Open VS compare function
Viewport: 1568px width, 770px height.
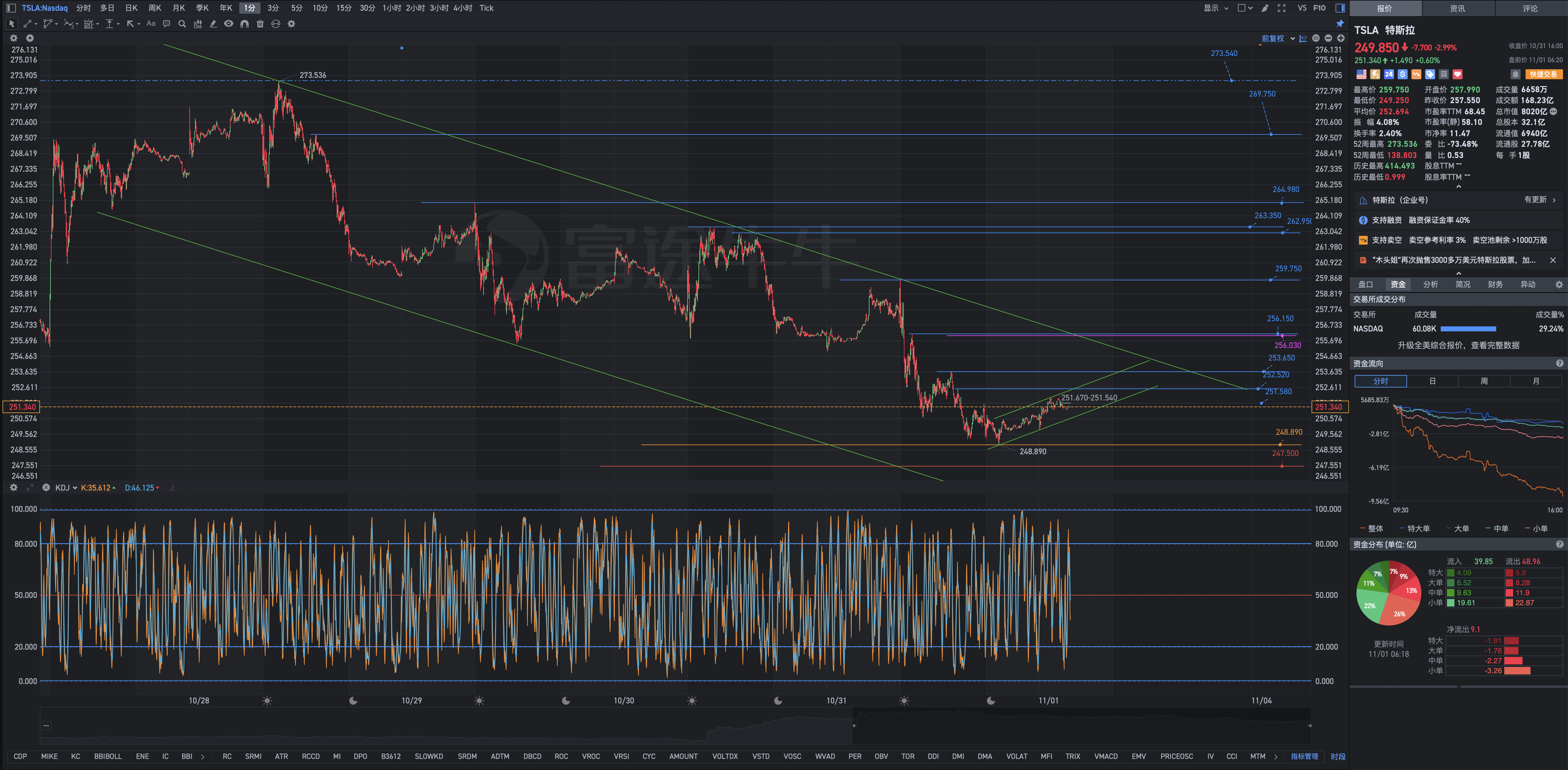pos(1302,8)
